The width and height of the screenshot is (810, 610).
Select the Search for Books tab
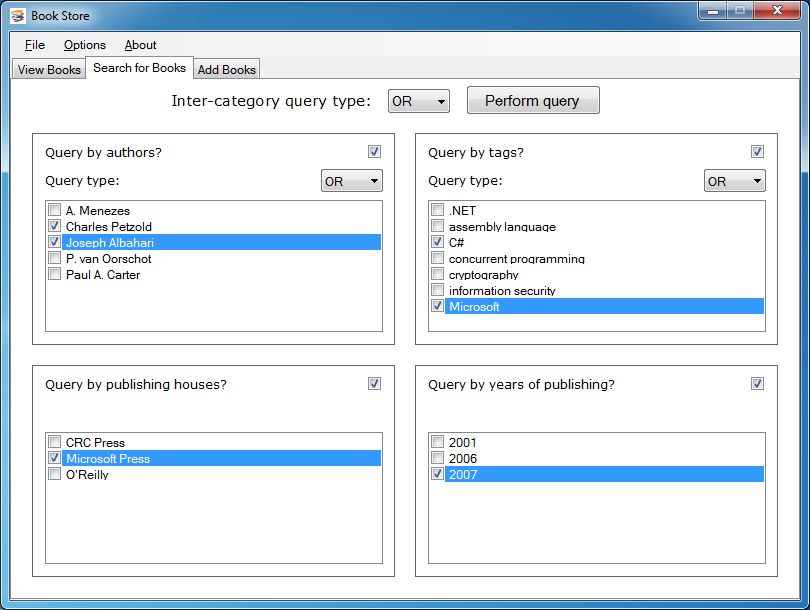tap(139, 68)
